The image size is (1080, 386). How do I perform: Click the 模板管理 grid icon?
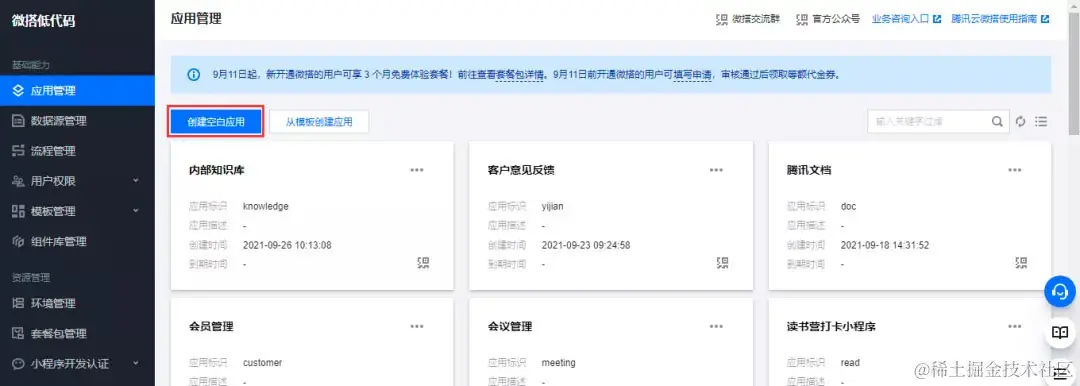pyautogui.click(x=19, y=212)
